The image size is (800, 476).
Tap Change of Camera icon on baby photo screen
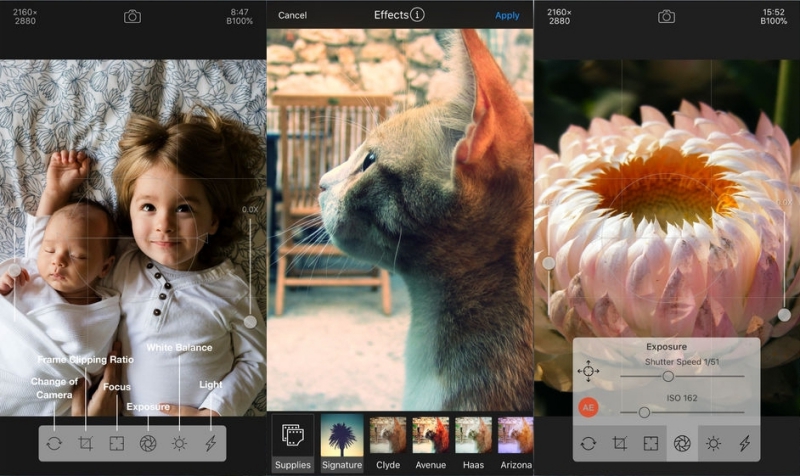tap(54, 443)
